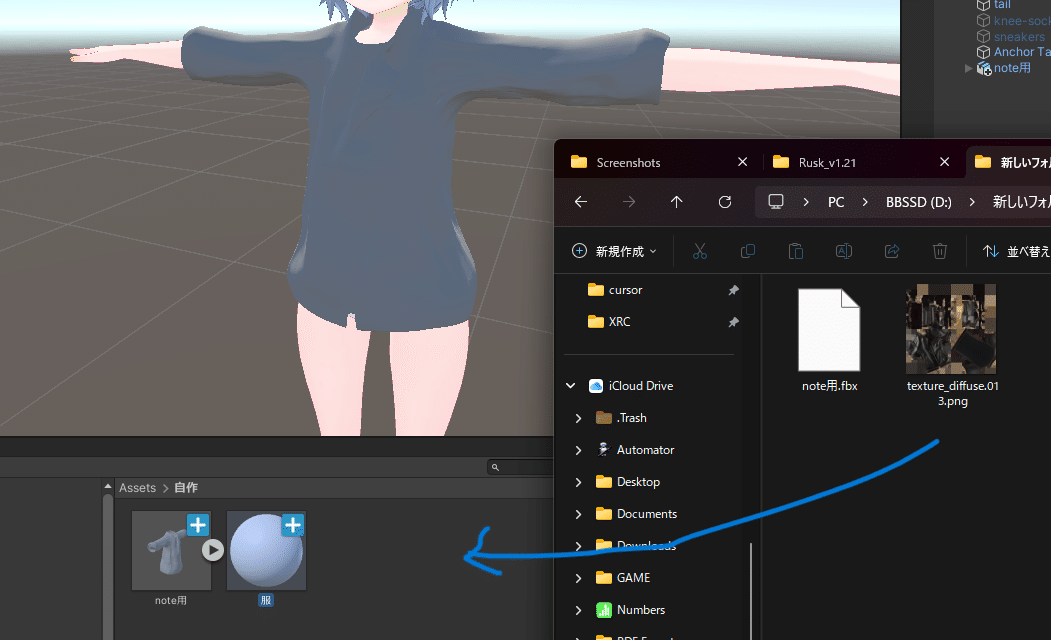
Task: Expand the note用 node in Unity Hierarchy
Action: tap(968, 68)
